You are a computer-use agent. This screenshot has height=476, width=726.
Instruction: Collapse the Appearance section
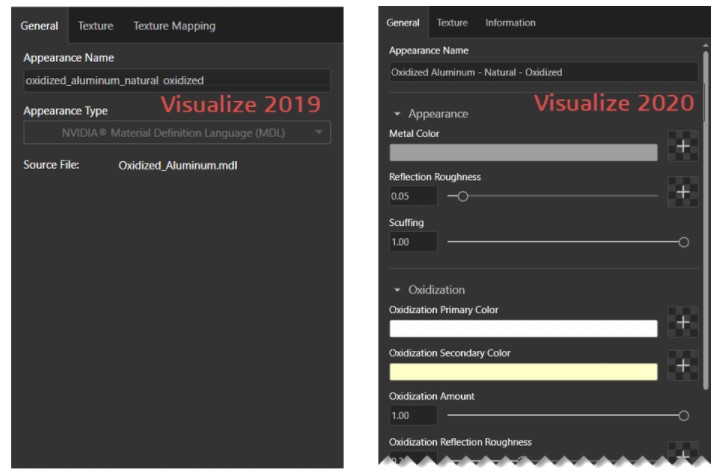pos(397,114)
